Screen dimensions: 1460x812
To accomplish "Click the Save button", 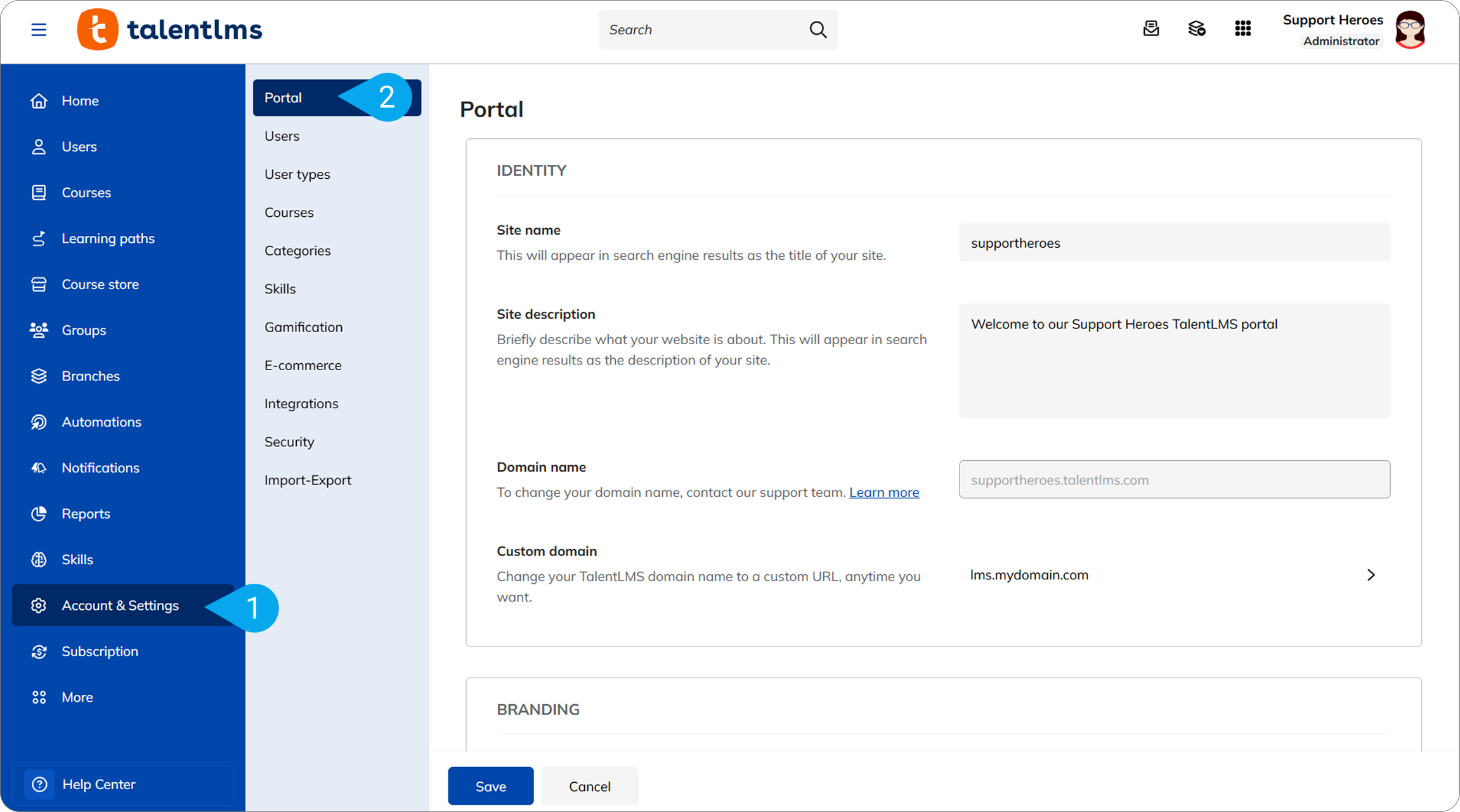I will 491,786.
